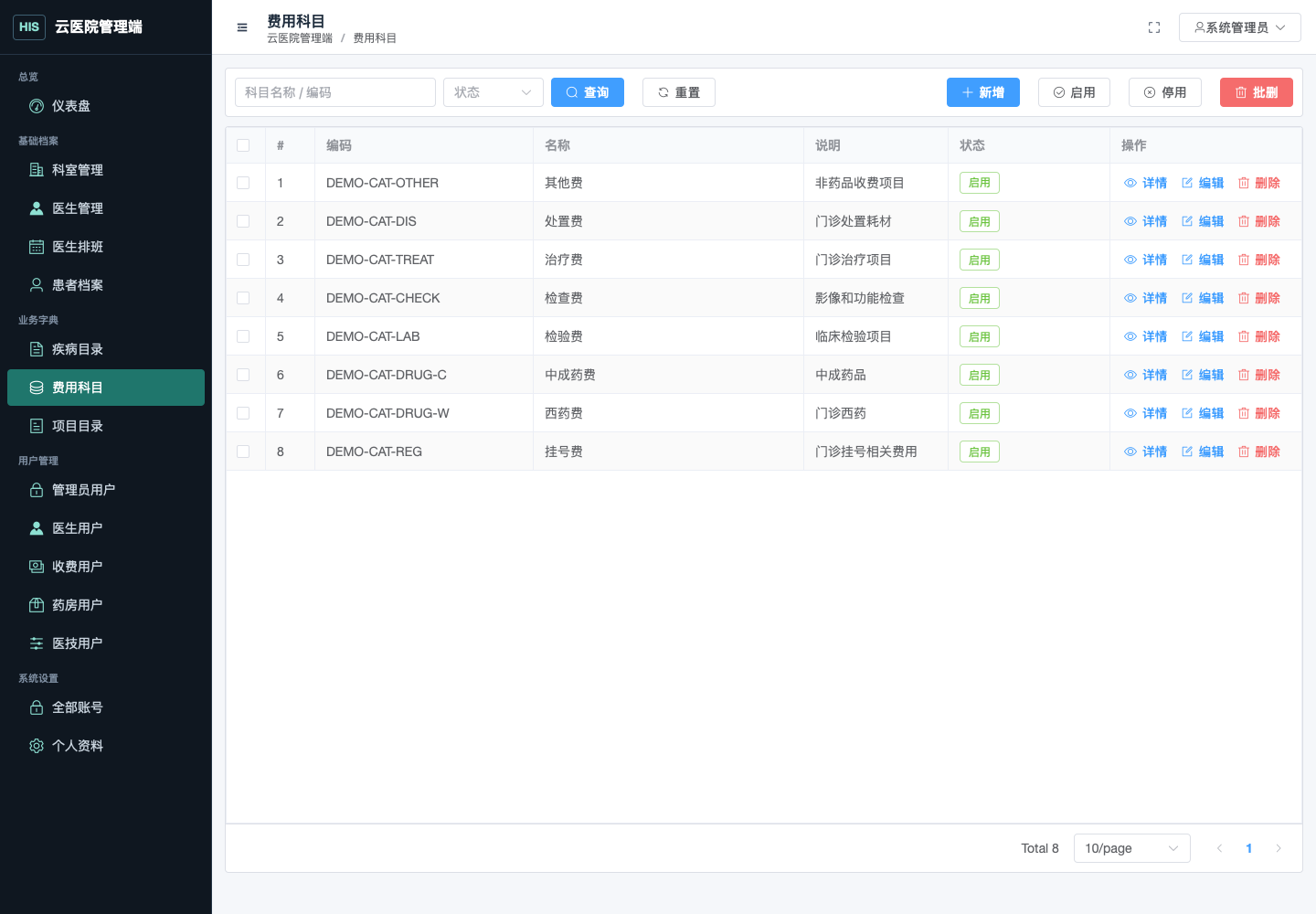Open the 系统管理员 user dropdown
This screenshot has width=1316, height=914.
1240,27
